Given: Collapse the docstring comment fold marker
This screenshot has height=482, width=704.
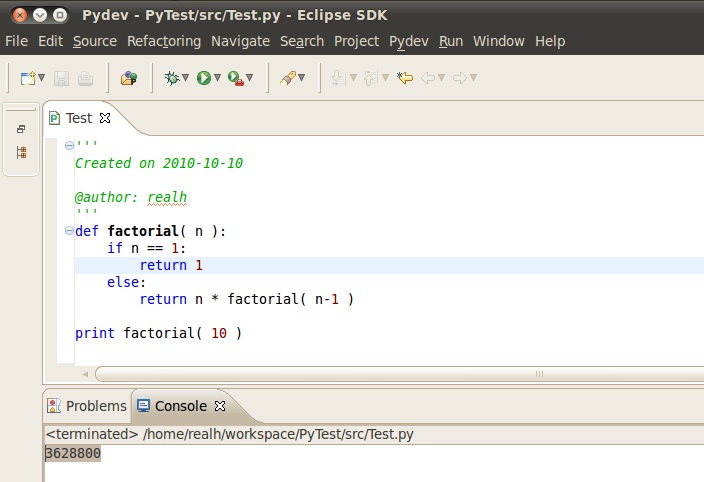Looking at the screenshot, I should click(68, 146).
